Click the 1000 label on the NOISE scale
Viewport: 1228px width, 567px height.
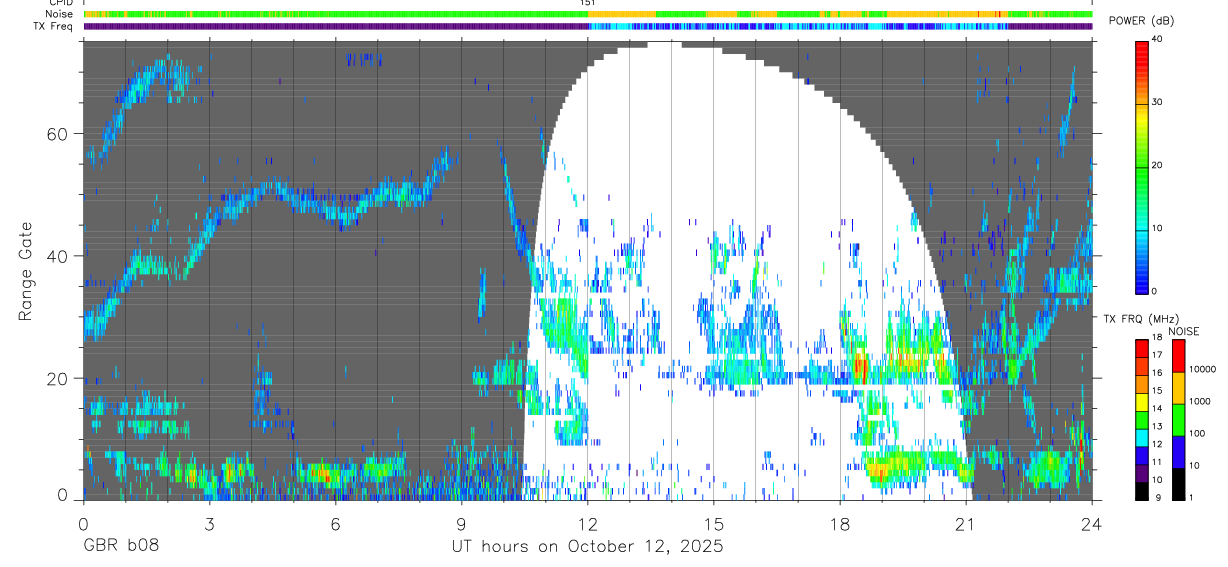(1200, 401)
